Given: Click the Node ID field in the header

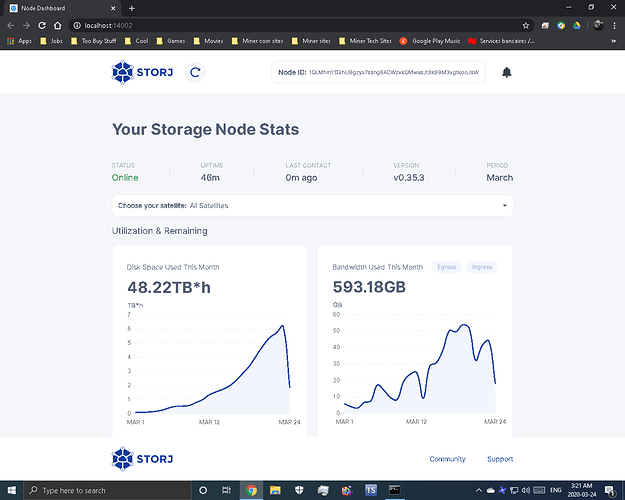Looking at the screenshot, I should (378, 73).
